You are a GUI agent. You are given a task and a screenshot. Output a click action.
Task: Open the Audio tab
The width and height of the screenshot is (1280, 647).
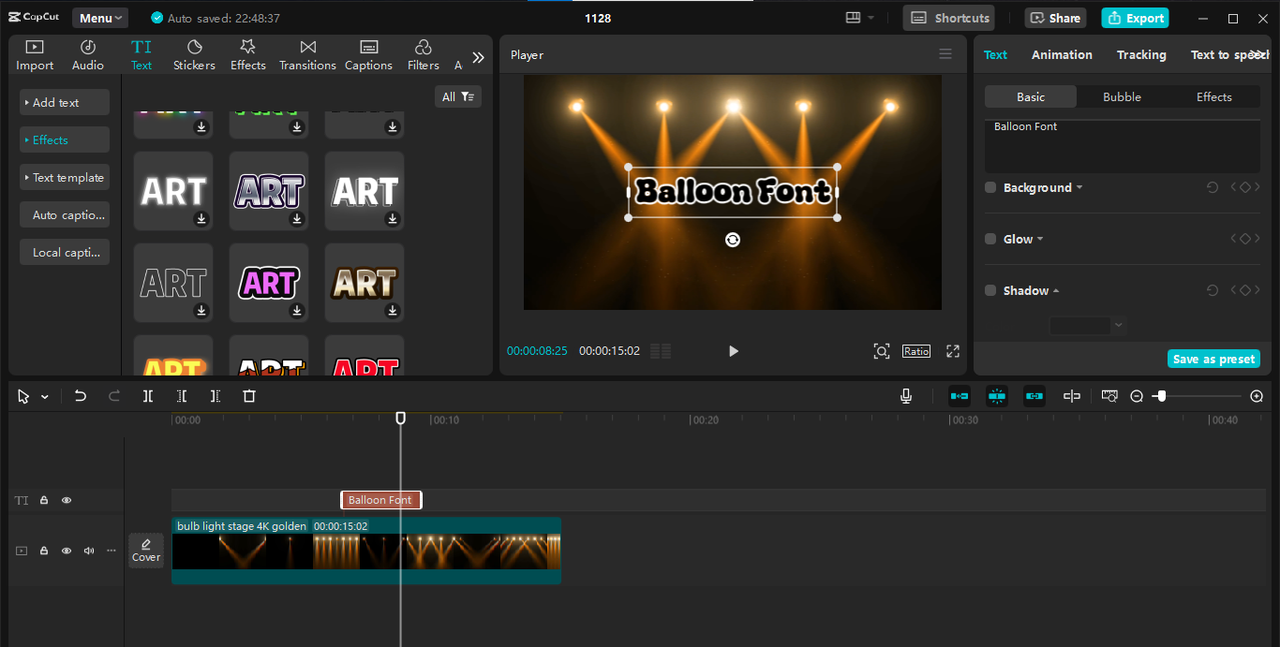coord(88,55)
